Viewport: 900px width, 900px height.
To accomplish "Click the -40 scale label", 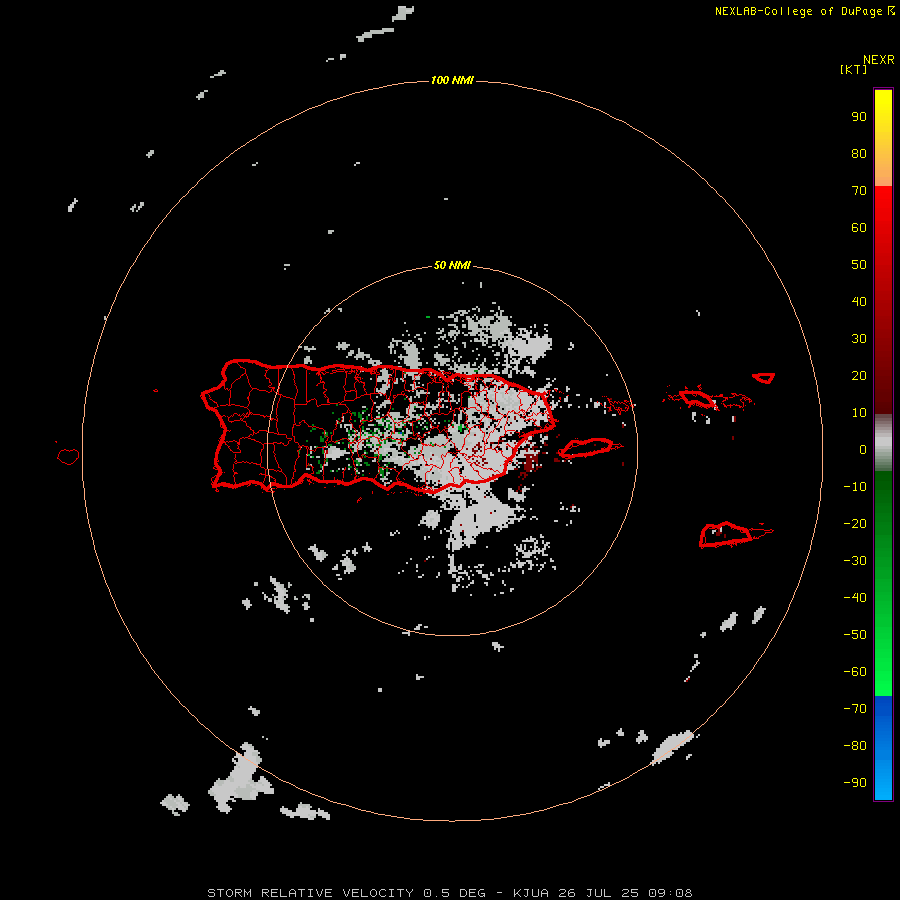I will (x=855, y=598).
